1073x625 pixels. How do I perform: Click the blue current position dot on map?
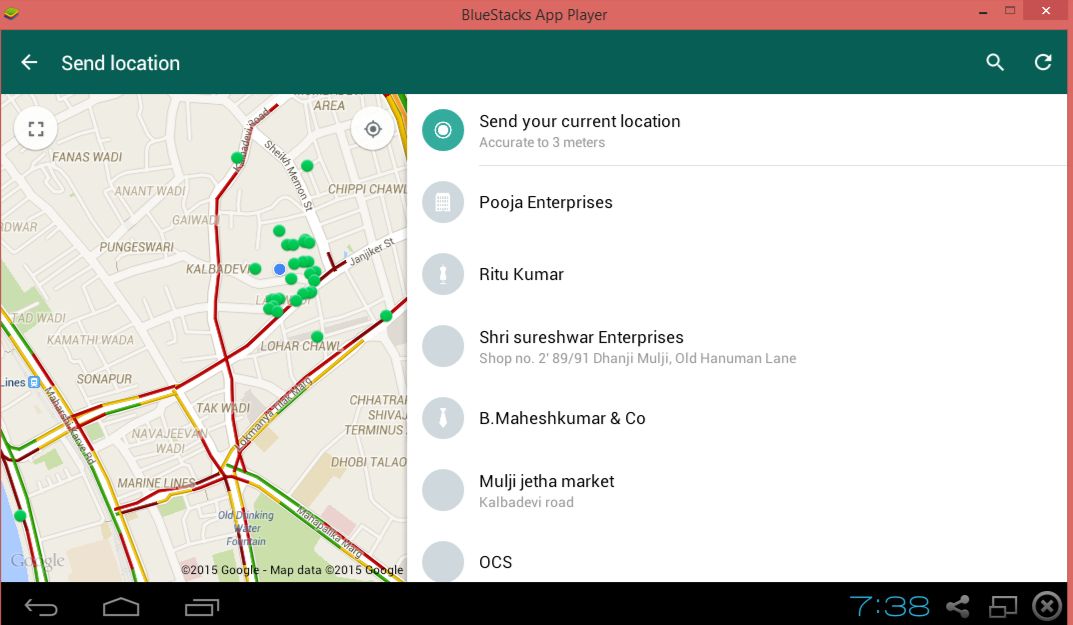click(x=279, y=270)
